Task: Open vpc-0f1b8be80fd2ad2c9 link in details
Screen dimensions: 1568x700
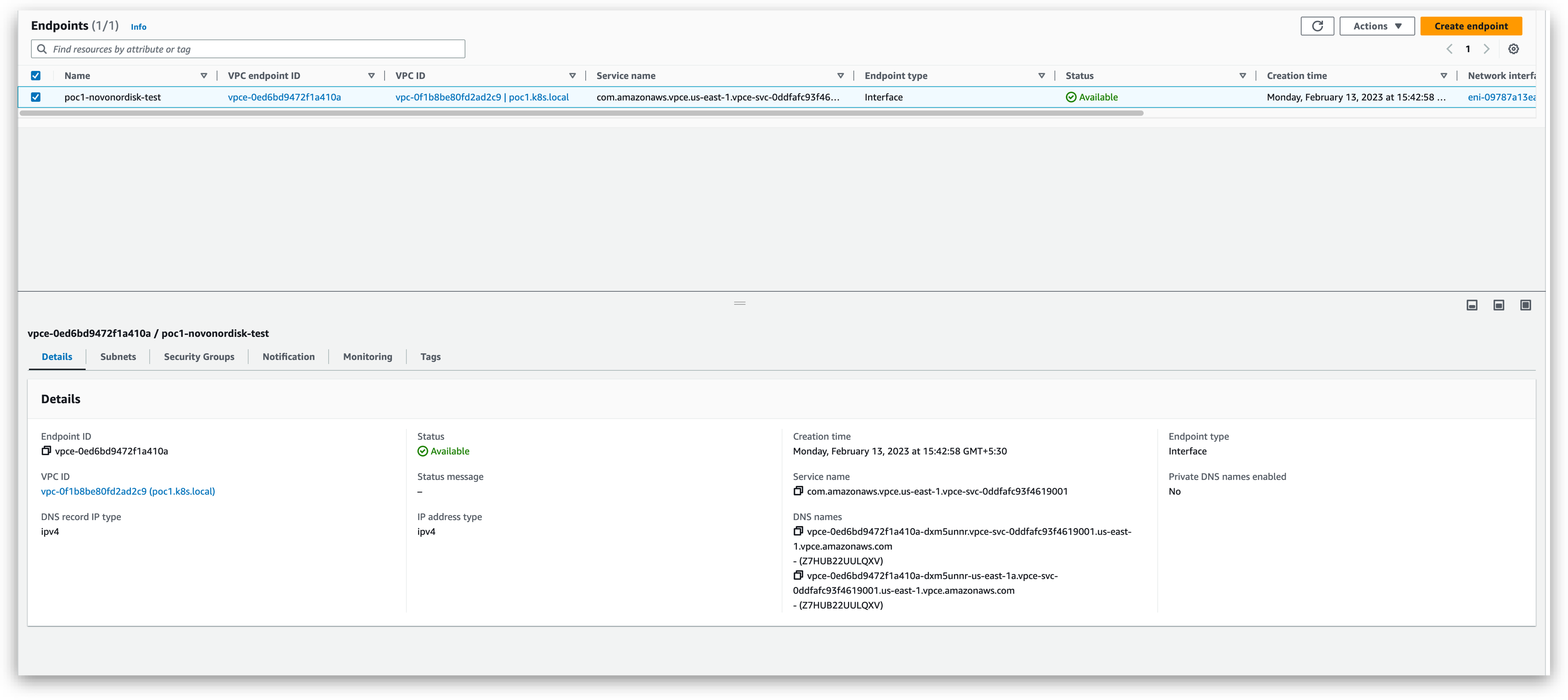Action: point(128,492)
